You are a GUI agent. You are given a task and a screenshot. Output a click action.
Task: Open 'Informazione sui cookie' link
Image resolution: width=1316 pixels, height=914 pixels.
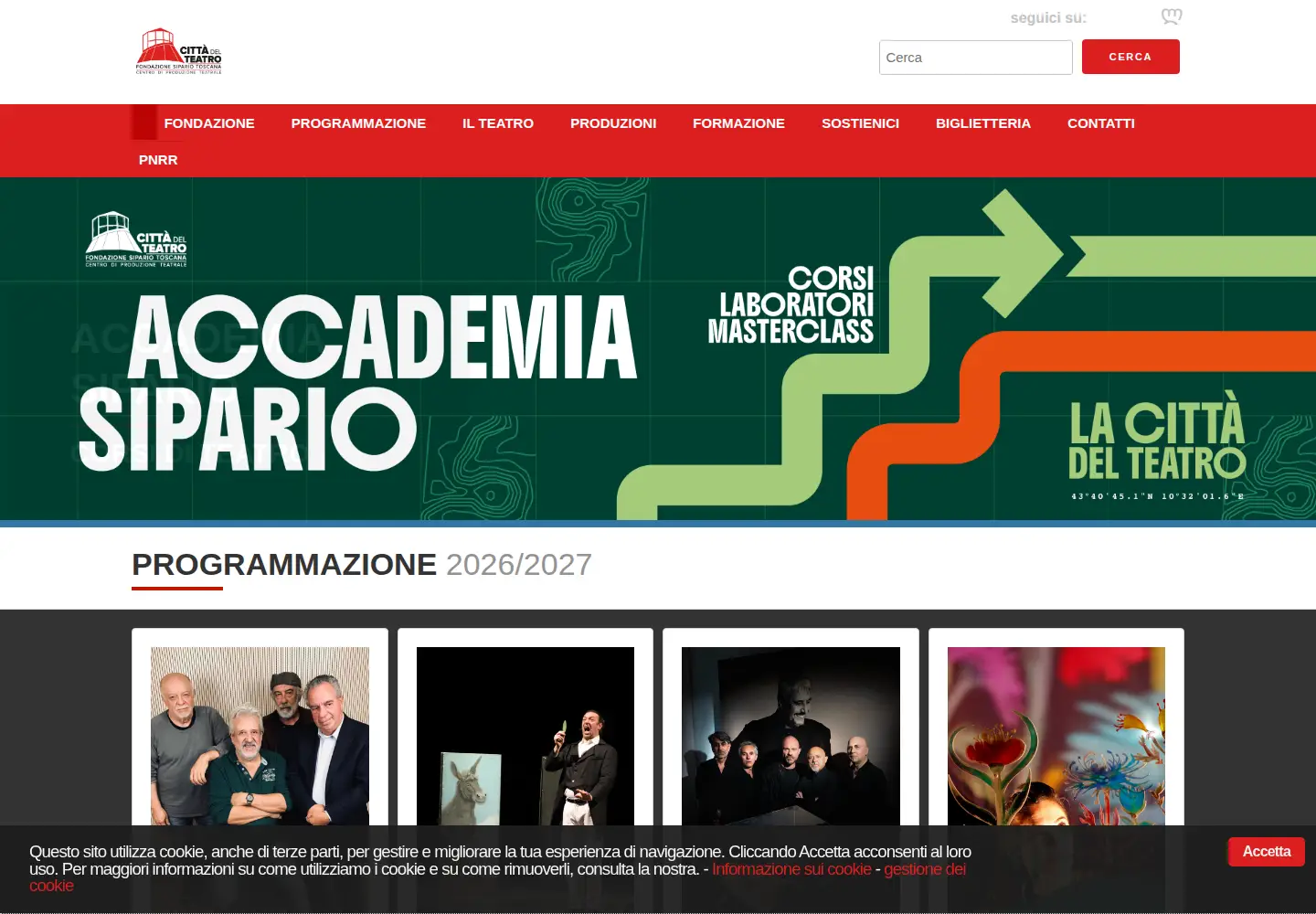coord(791,869)
